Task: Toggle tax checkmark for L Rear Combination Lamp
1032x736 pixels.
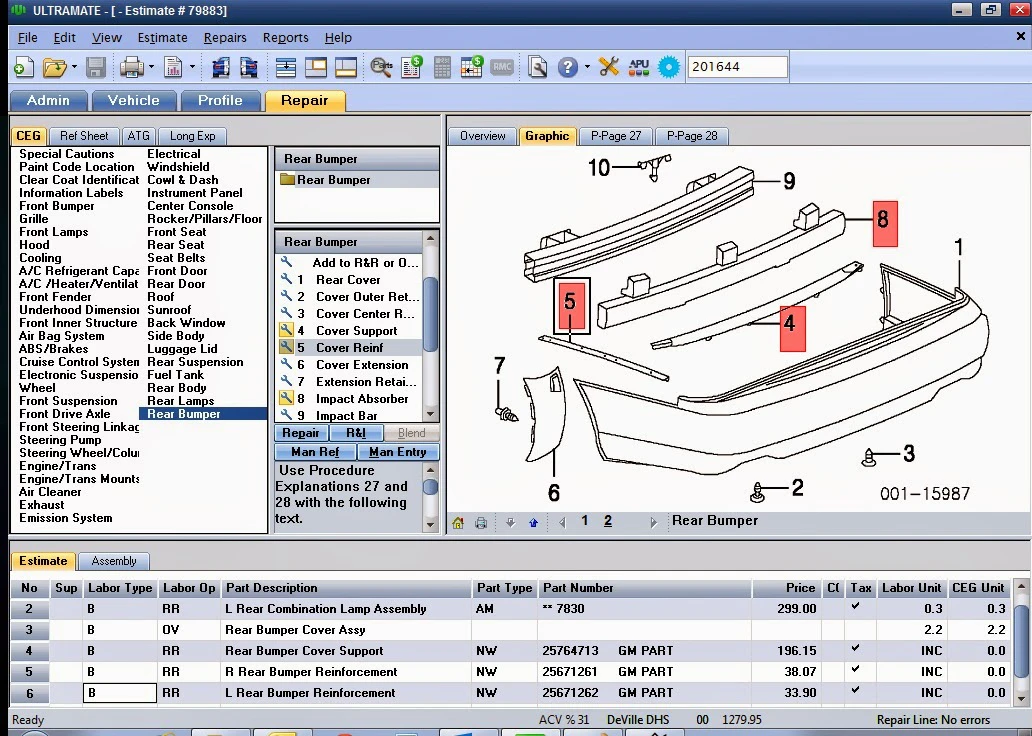Action: click(x=855, y=607)
